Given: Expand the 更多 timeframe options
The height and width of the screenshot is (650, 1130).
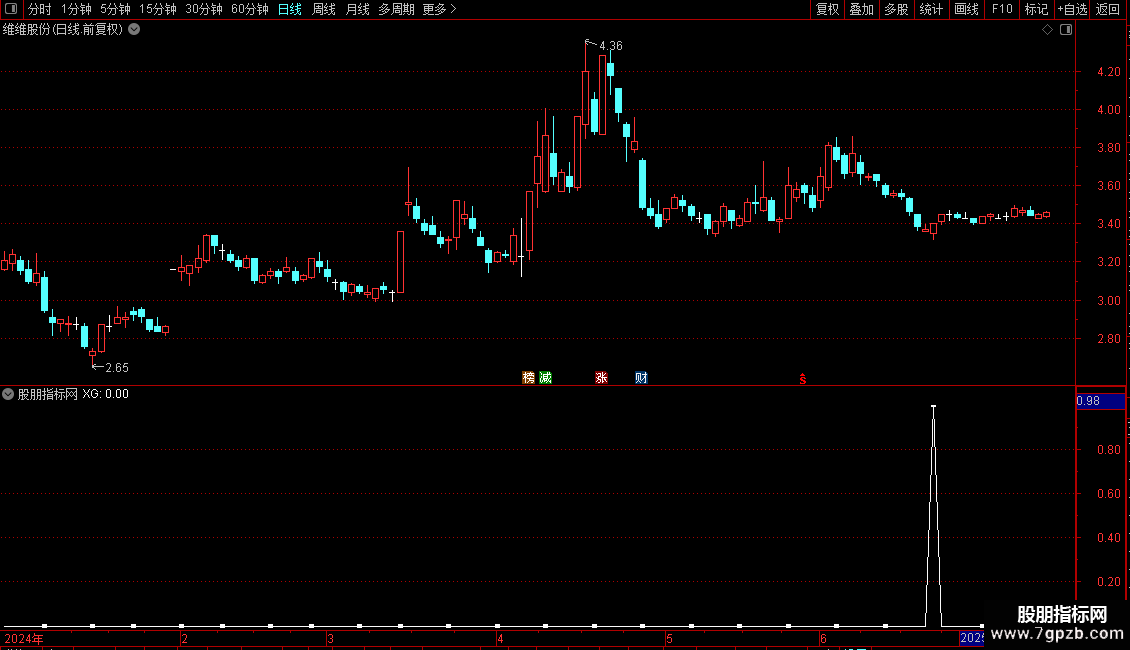Looking at the screenshot, I should tap(440, 9).
